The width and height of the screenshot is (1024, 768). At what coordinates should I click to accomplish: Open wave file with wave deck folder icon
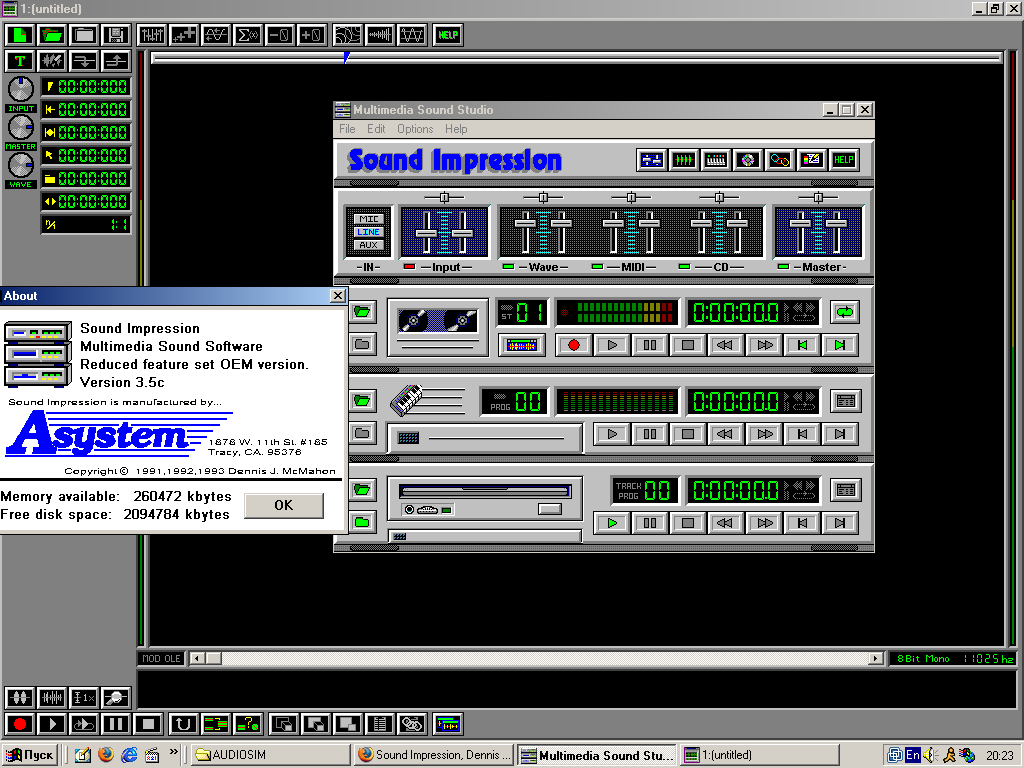click(362, 312)
